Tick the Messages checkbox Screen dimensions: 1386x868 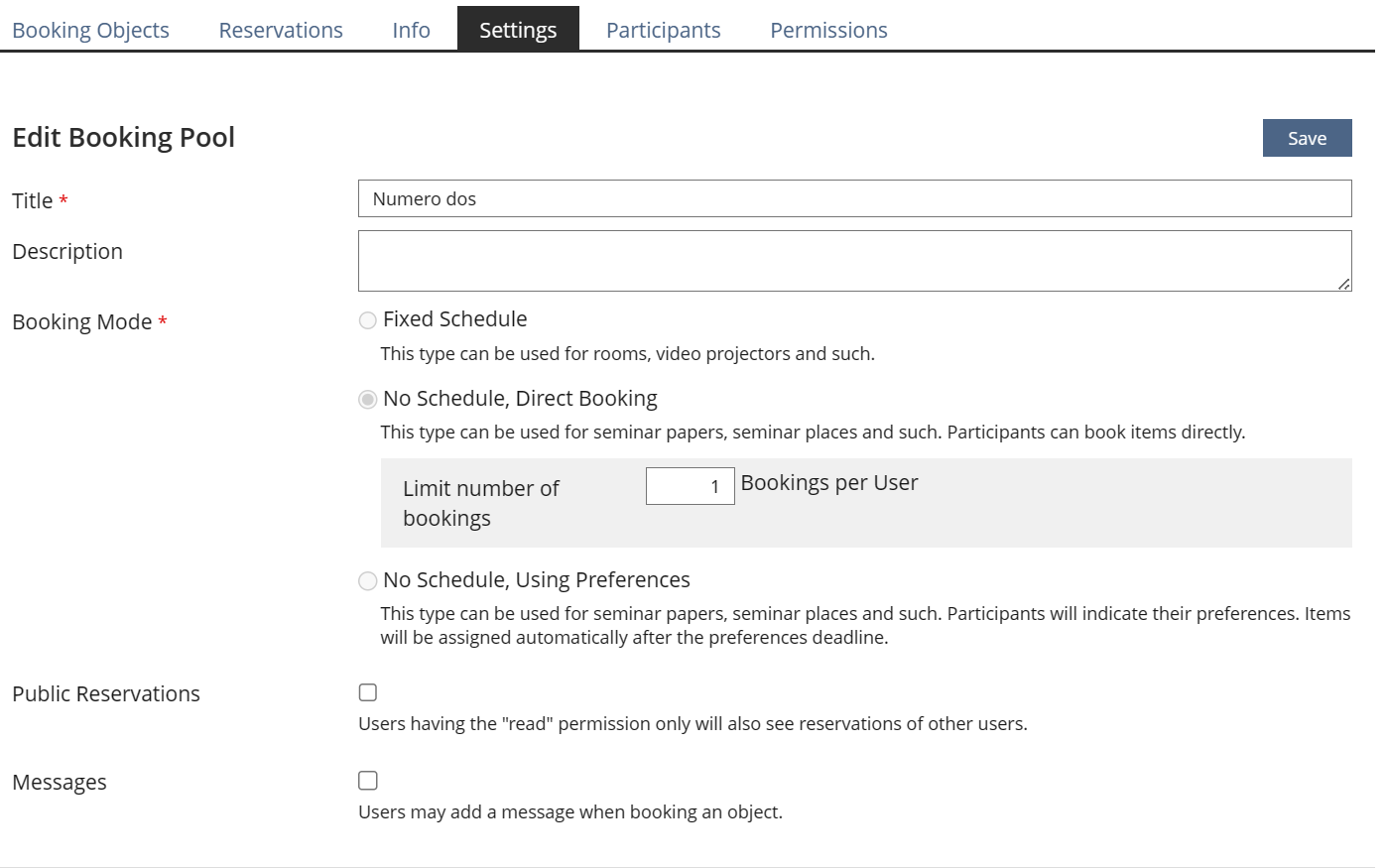click(368, 781)
